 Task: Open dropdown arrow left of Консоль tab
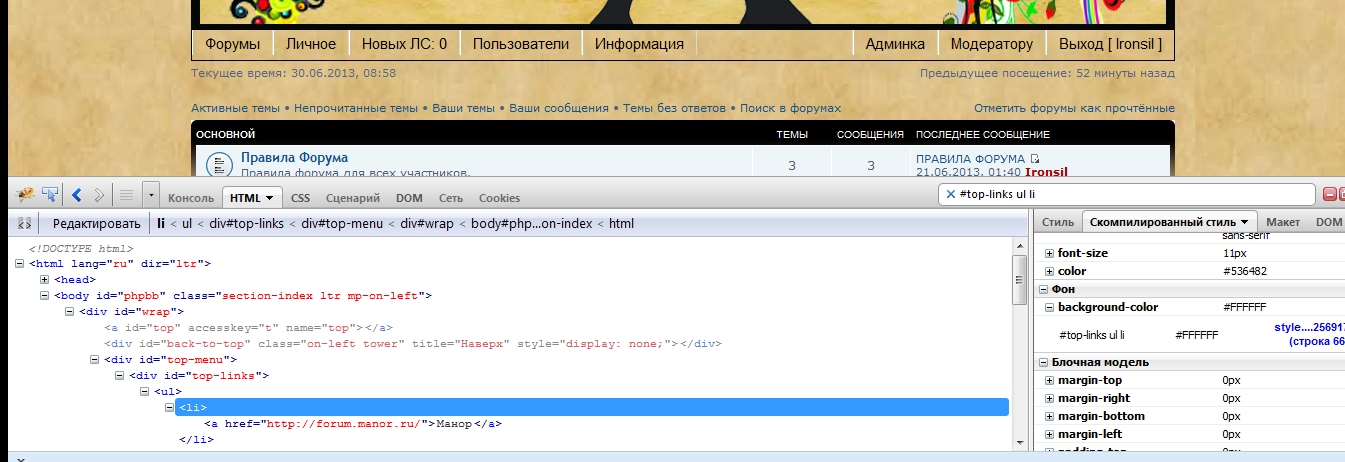150,194
